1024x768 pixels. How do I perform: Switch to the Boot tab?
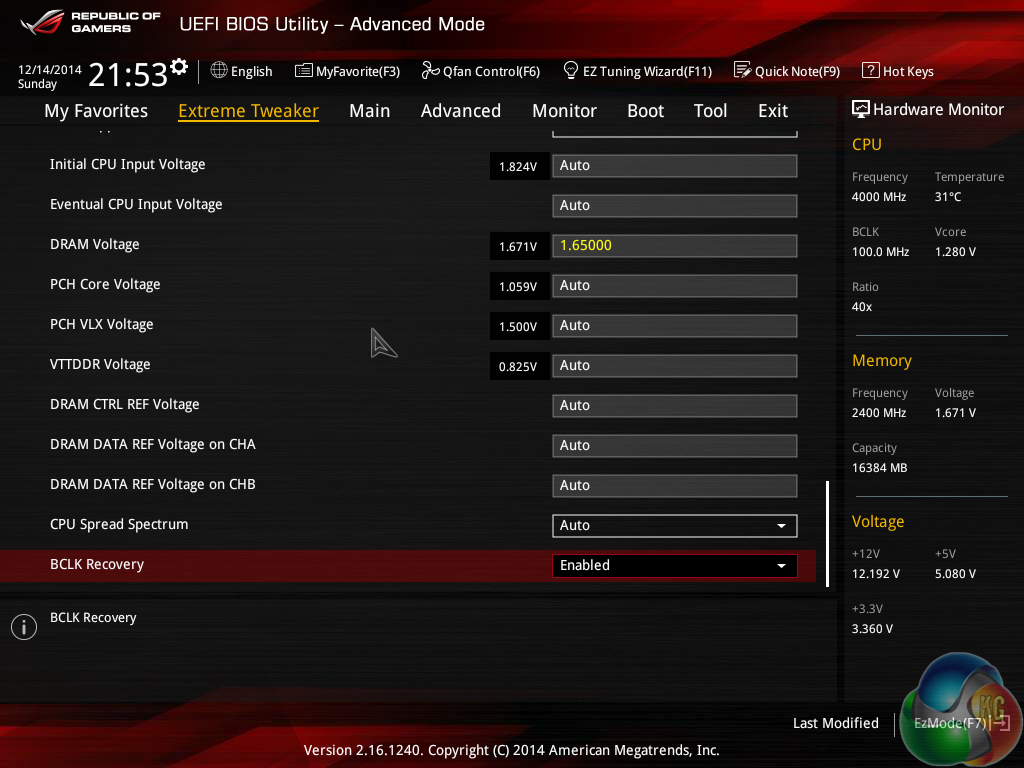[x=645, y=111]
